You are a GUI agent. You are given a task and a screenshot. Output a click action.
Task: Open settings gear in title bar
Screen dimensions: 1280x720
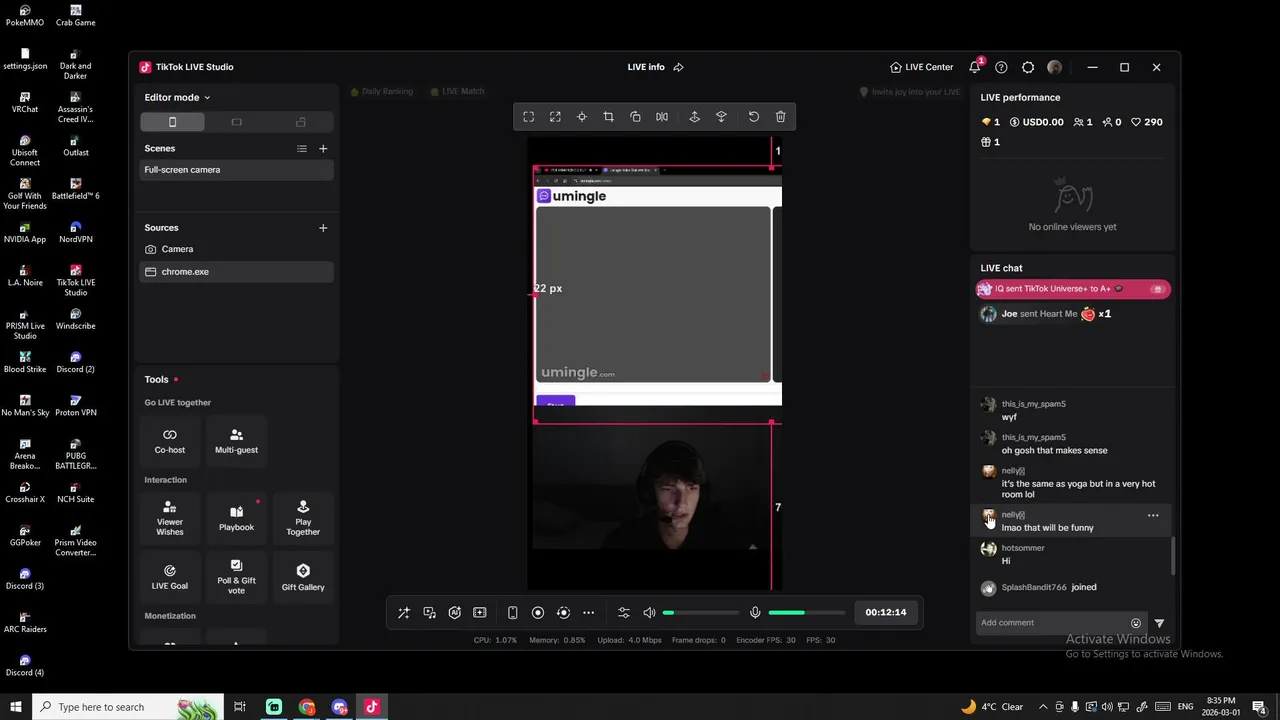coord(1028,67)
